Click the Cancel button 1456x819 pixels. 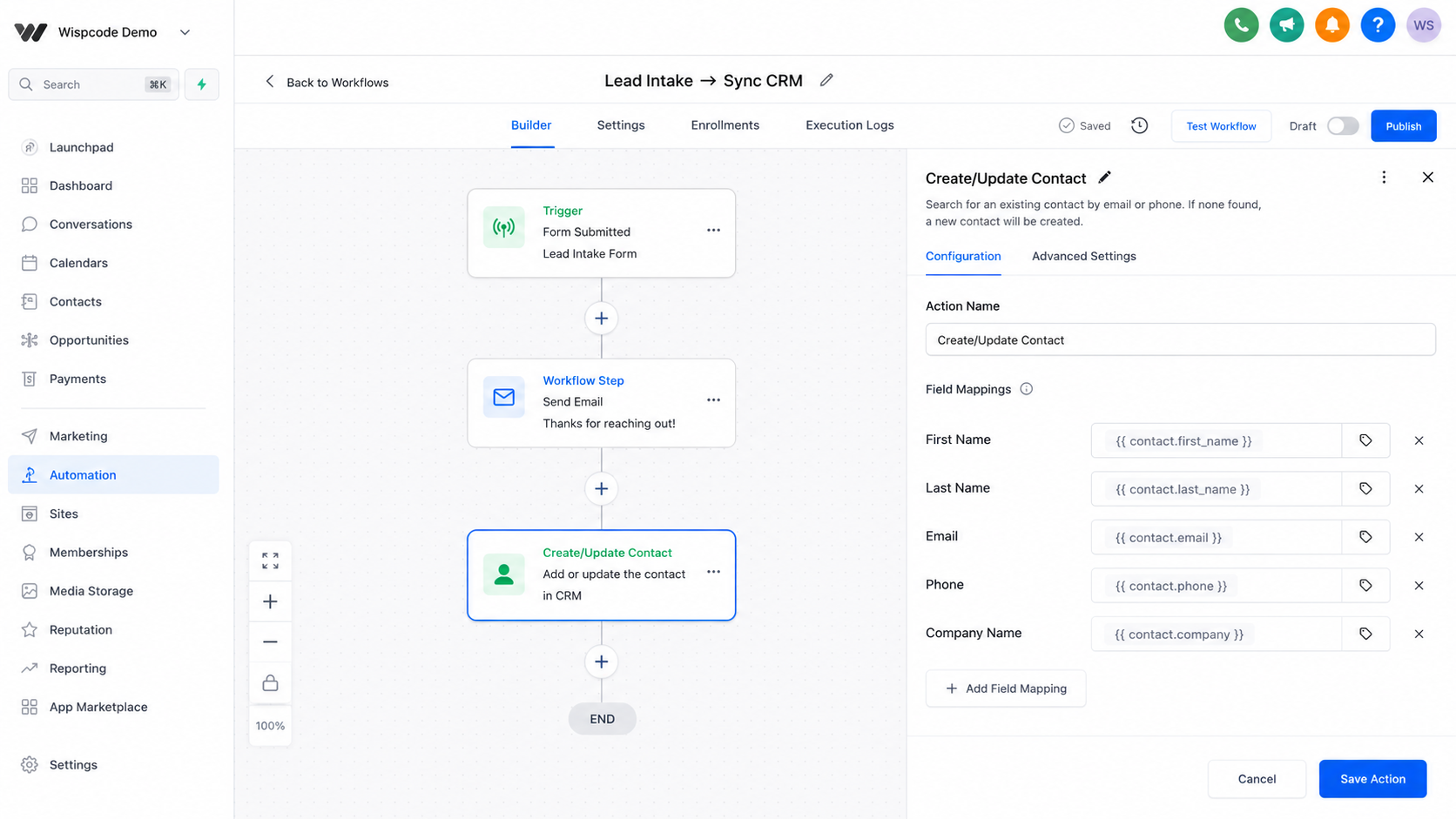tap(1257, 779)
